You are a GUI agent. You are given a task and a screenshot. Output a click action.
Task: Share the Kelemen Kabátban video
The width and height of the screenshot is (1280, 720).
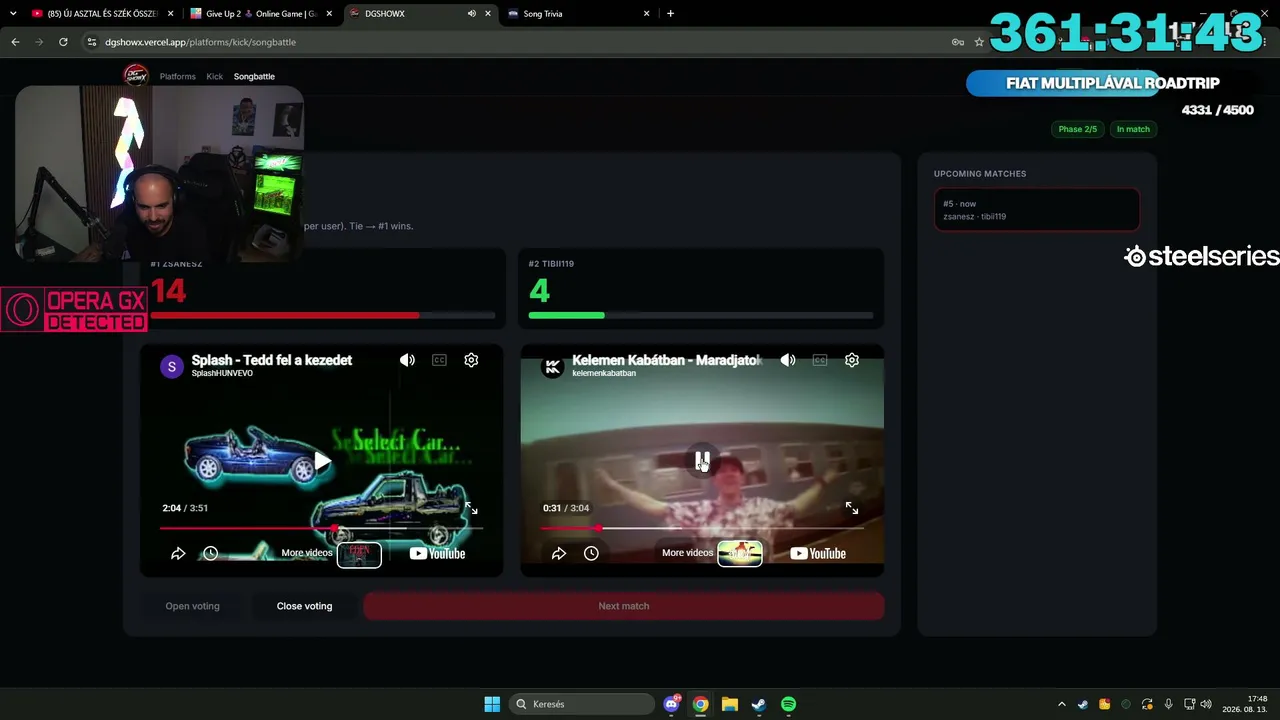559,553
